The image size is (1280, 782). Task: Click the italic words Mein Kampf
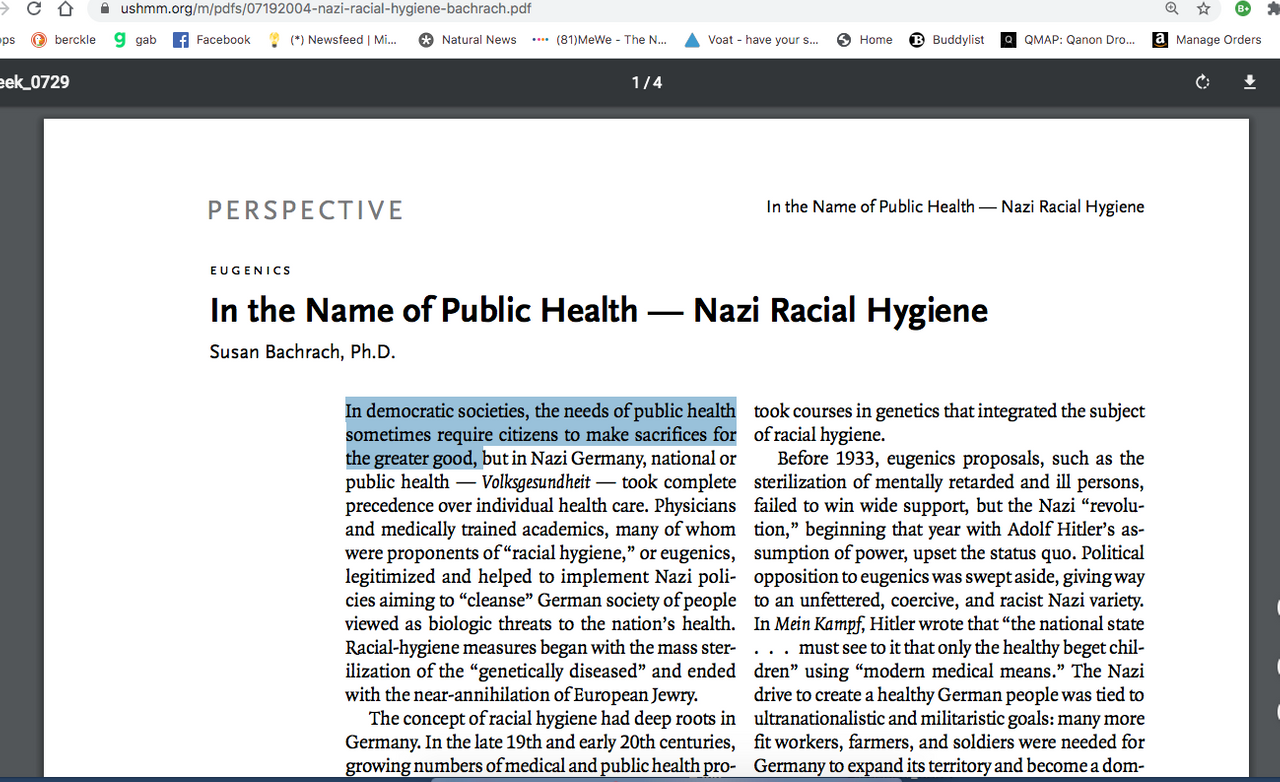[x=816, y=624]
